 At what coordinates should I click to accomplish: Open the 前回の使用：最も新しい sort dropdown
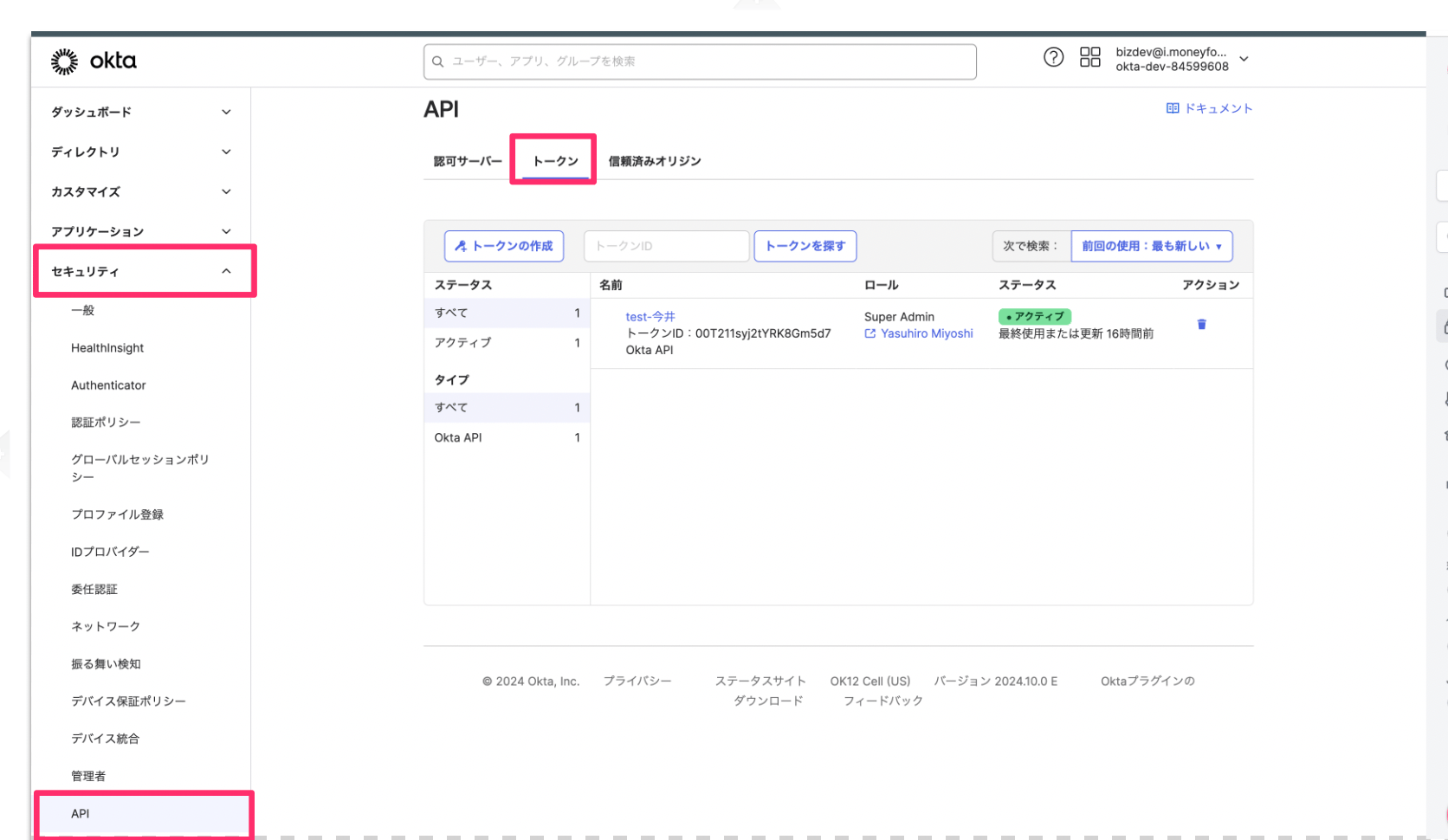pyautogui.click(x=1152, y=246)
